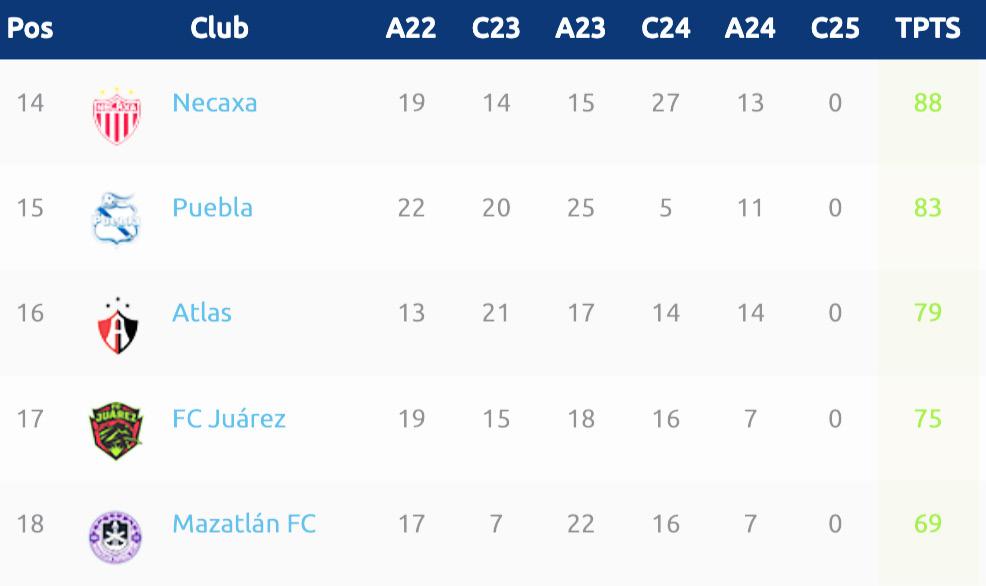Image resolution: width=986 pixels, height=586 pixels.
Task: Sort by the TPTS column header
Action: click(x=928, y=28)
